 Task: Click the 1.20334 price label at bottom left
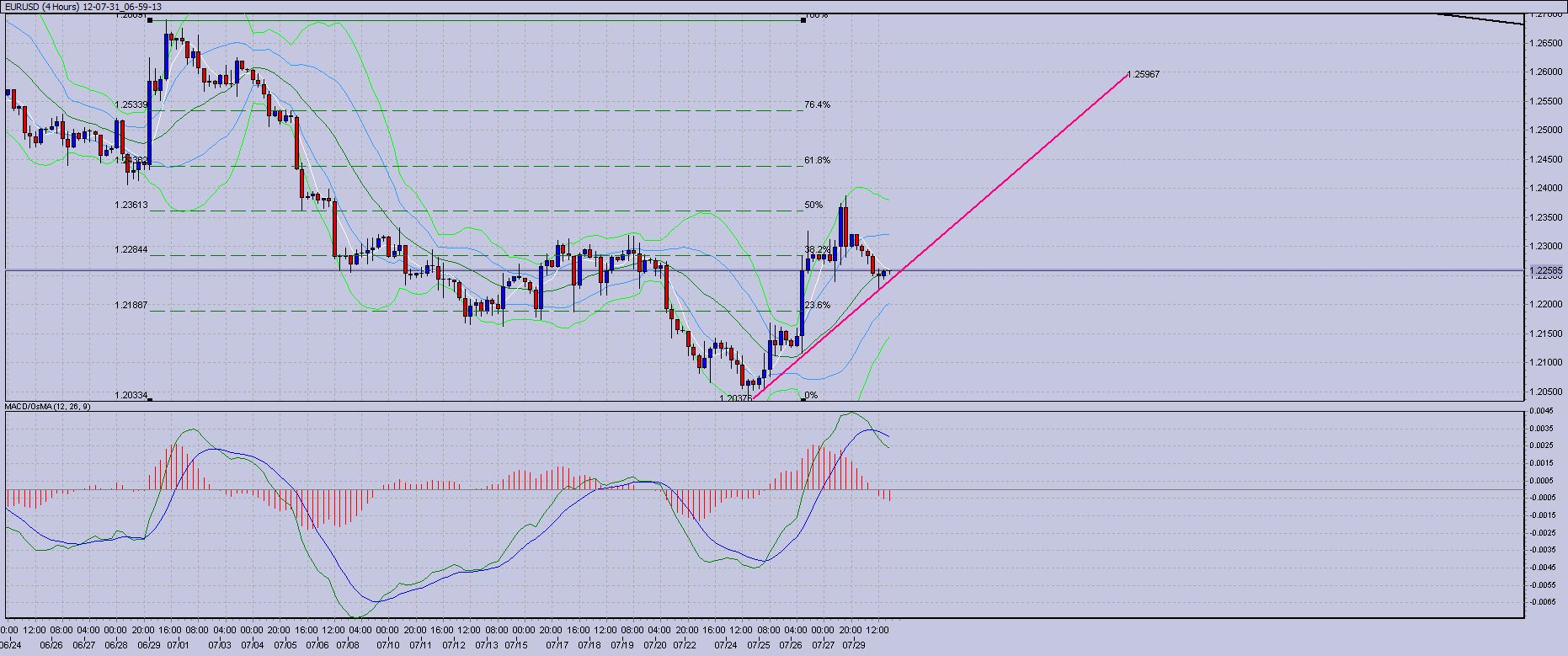[x=131, y=396]
